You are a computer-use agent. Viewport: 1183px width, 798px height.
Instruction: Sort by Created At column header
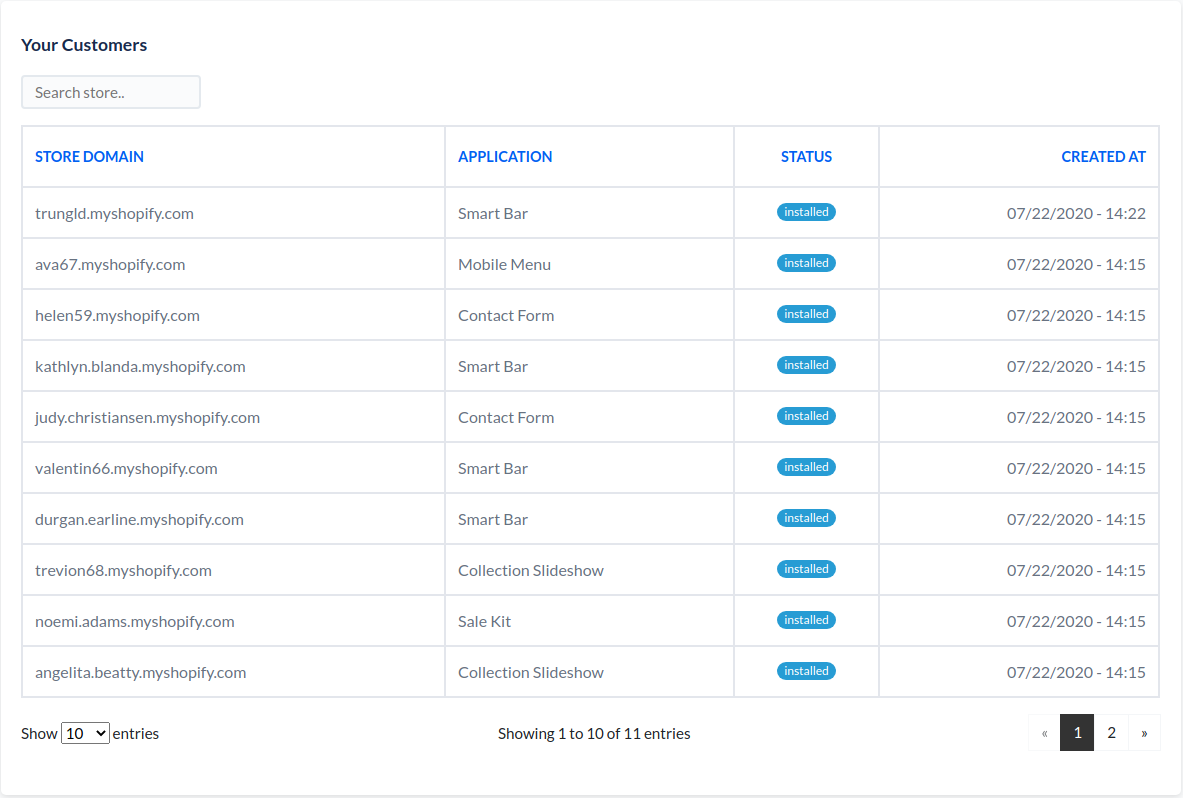point(1103,157)
